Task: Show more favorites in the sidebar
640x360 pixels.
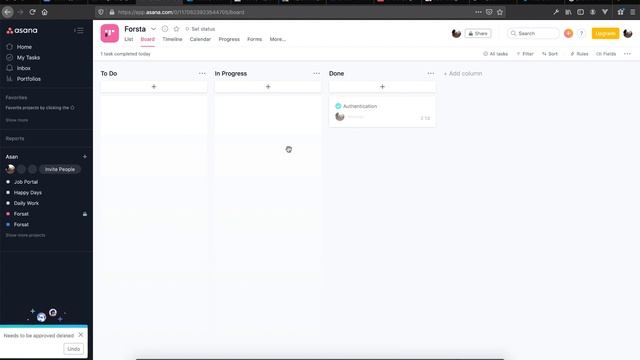Action: pyautogui.click(x=17, y=120)
